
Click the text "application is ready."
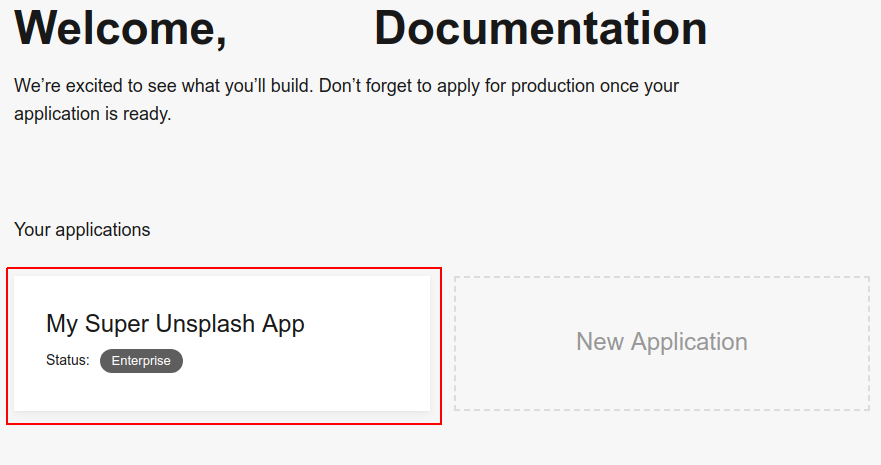pyautogui.click(x=93, y=114)
